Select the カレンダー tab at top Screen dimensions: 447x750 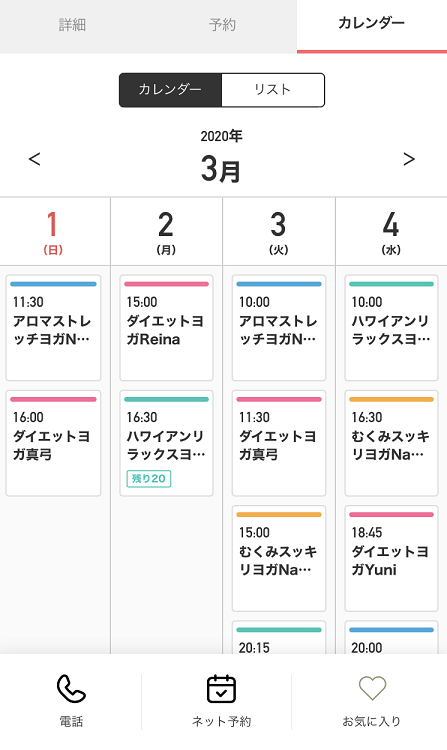[371, 23]
